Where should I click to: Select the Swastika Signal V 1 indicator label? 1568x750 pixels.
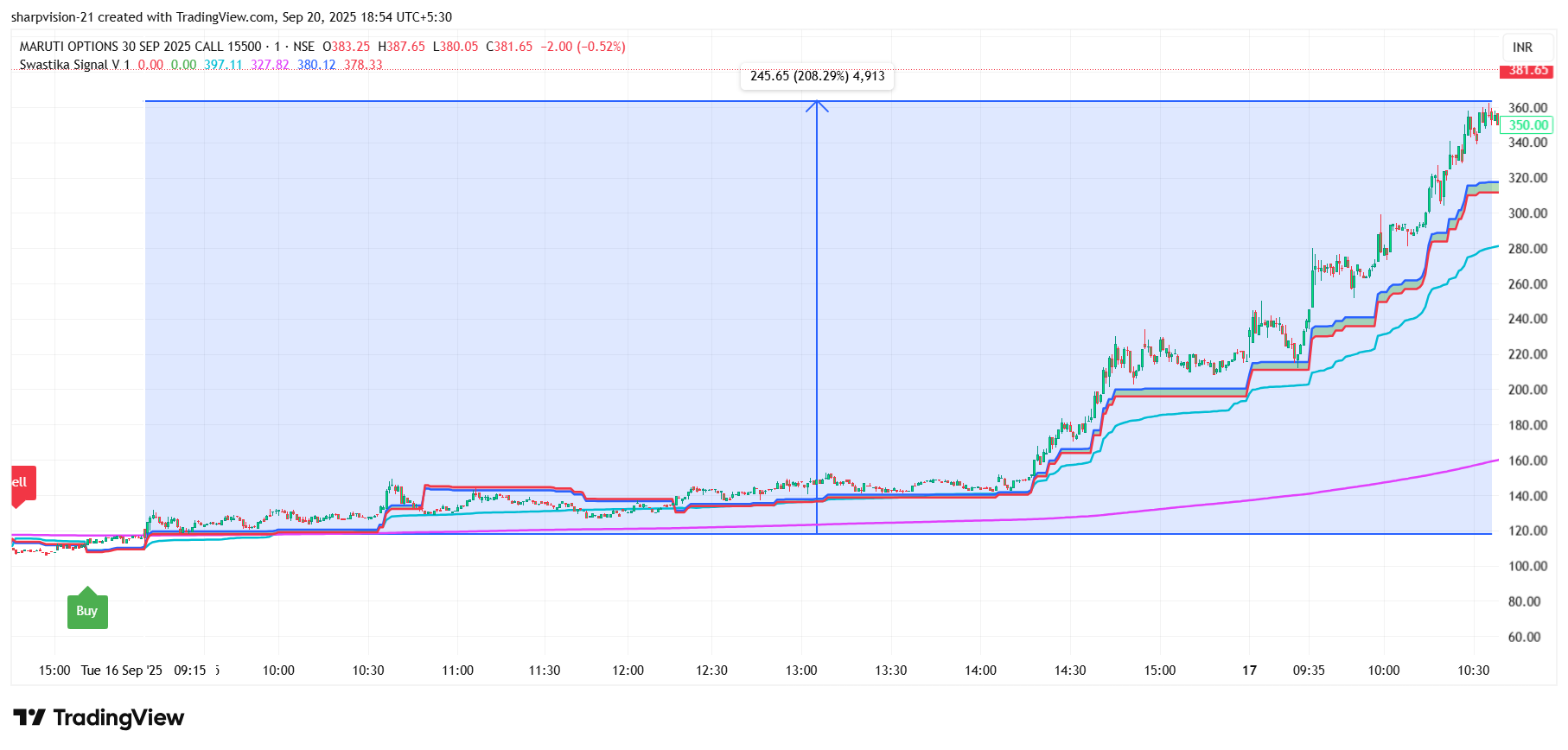coord(74,65)
